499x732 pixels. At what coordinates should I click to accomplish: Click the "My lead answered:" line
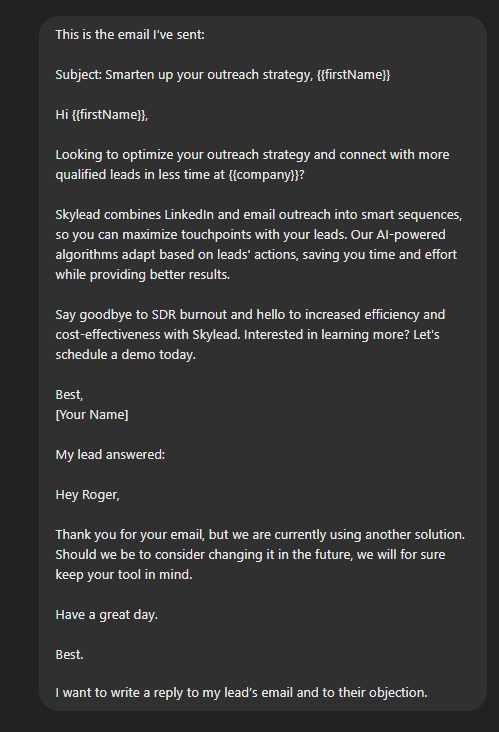[x=110, y=455]
